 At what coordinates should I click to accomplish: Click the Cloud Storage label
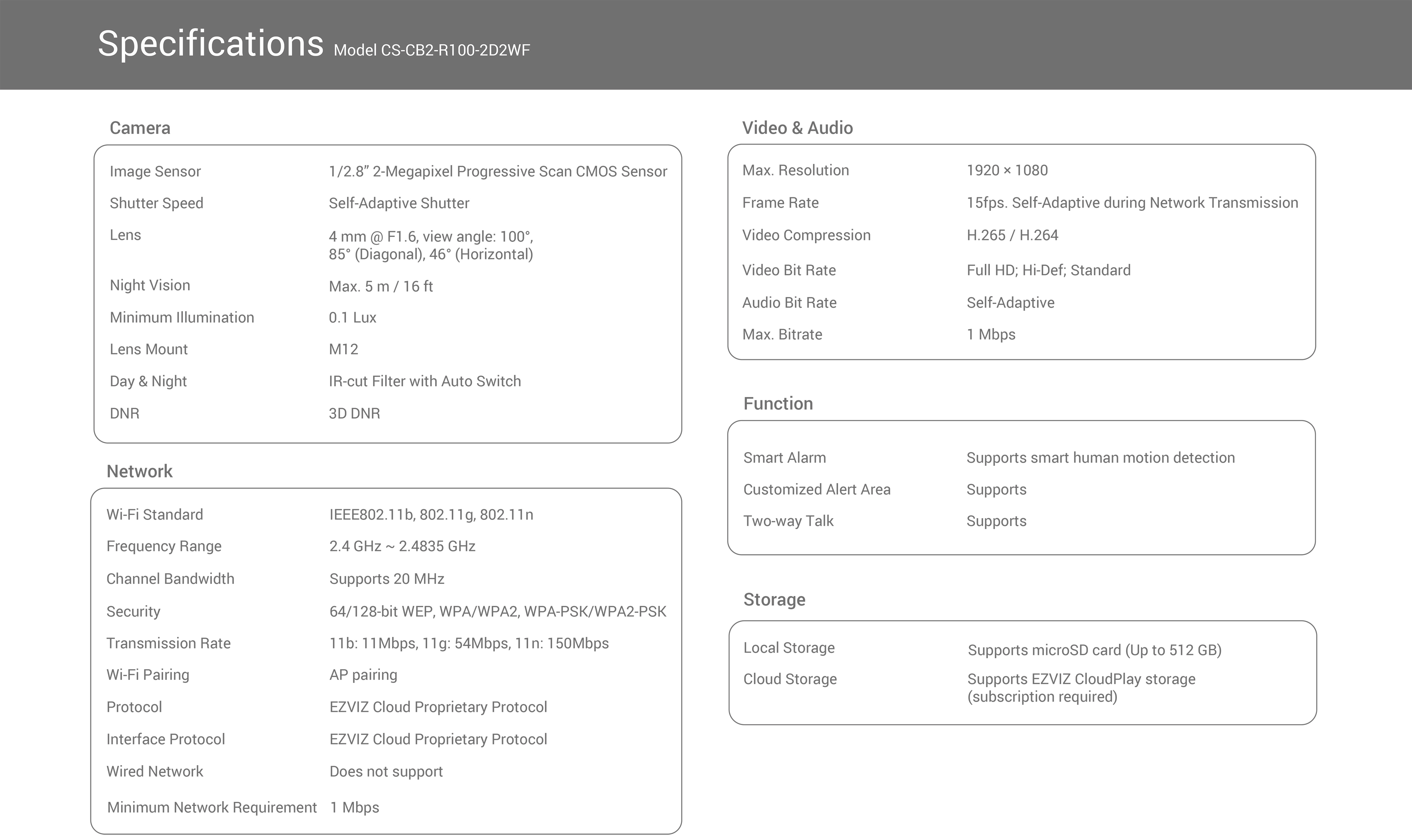click(790, 679)
